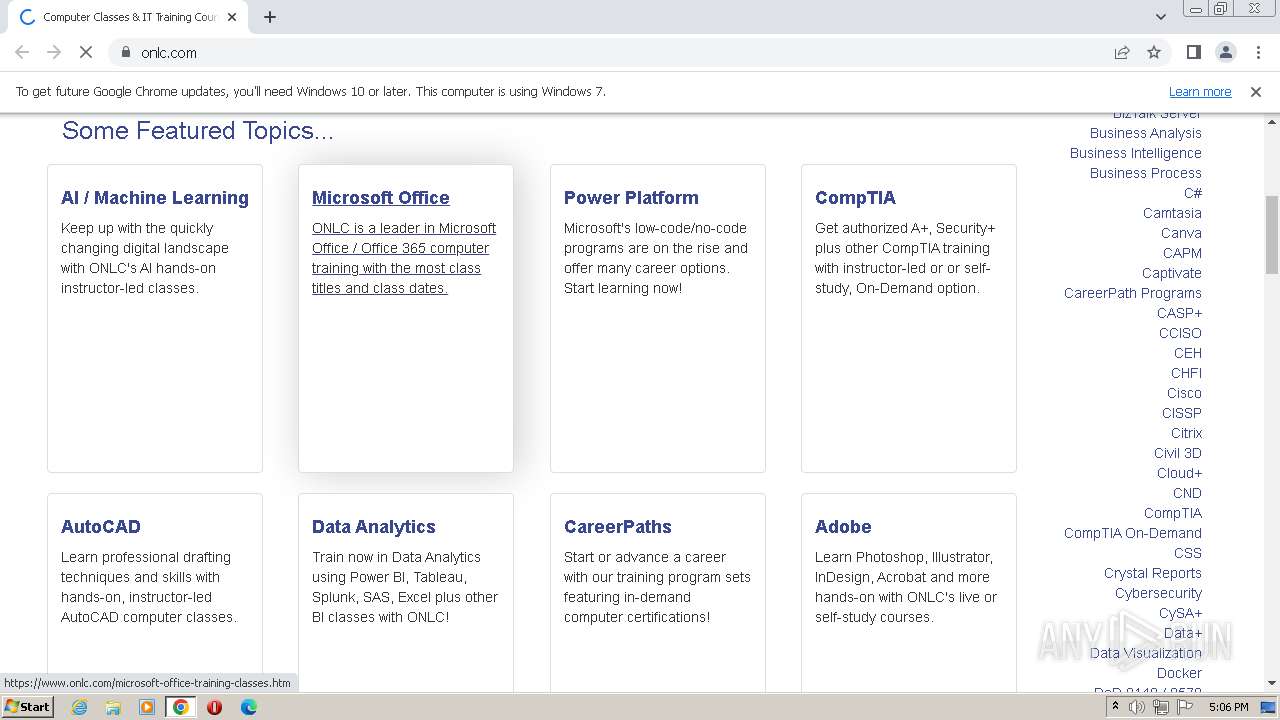Click the scrollbar down arrow
The image size is (1280, 720).
click(1272, 685)
